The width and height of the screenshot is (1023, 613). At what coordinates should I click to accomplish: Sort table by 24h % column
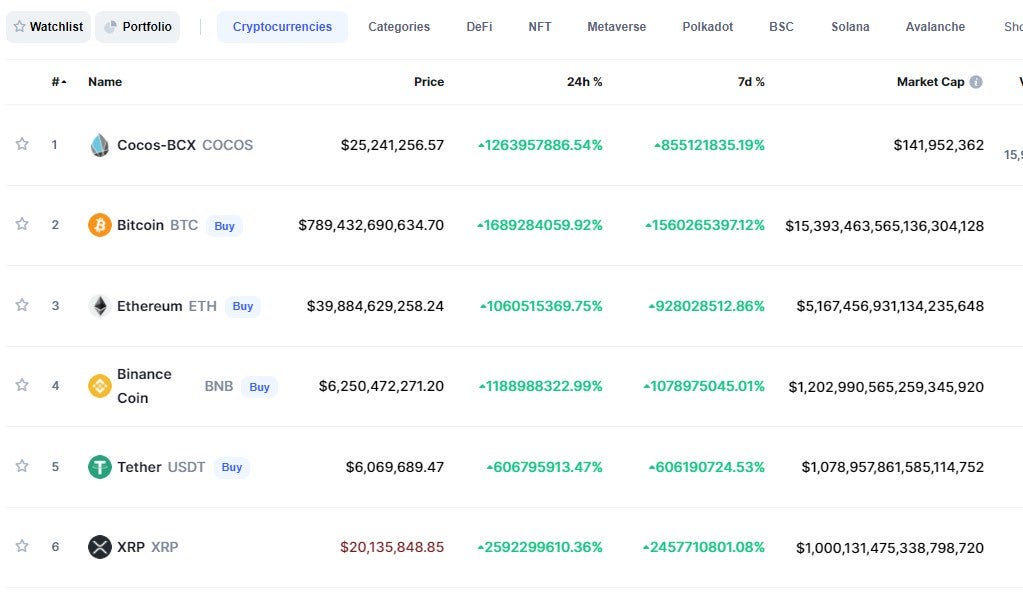(585, 82)
